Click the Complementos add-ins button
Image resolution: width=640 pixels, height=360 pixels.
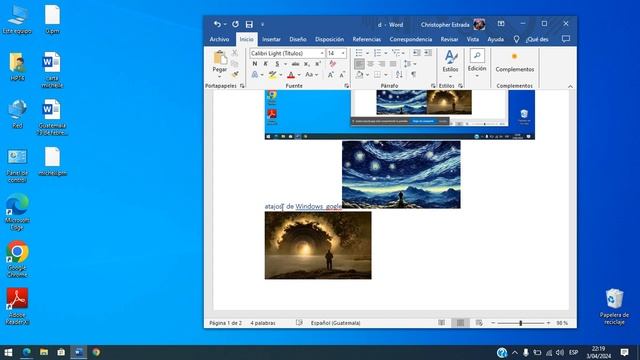(515, 63)
